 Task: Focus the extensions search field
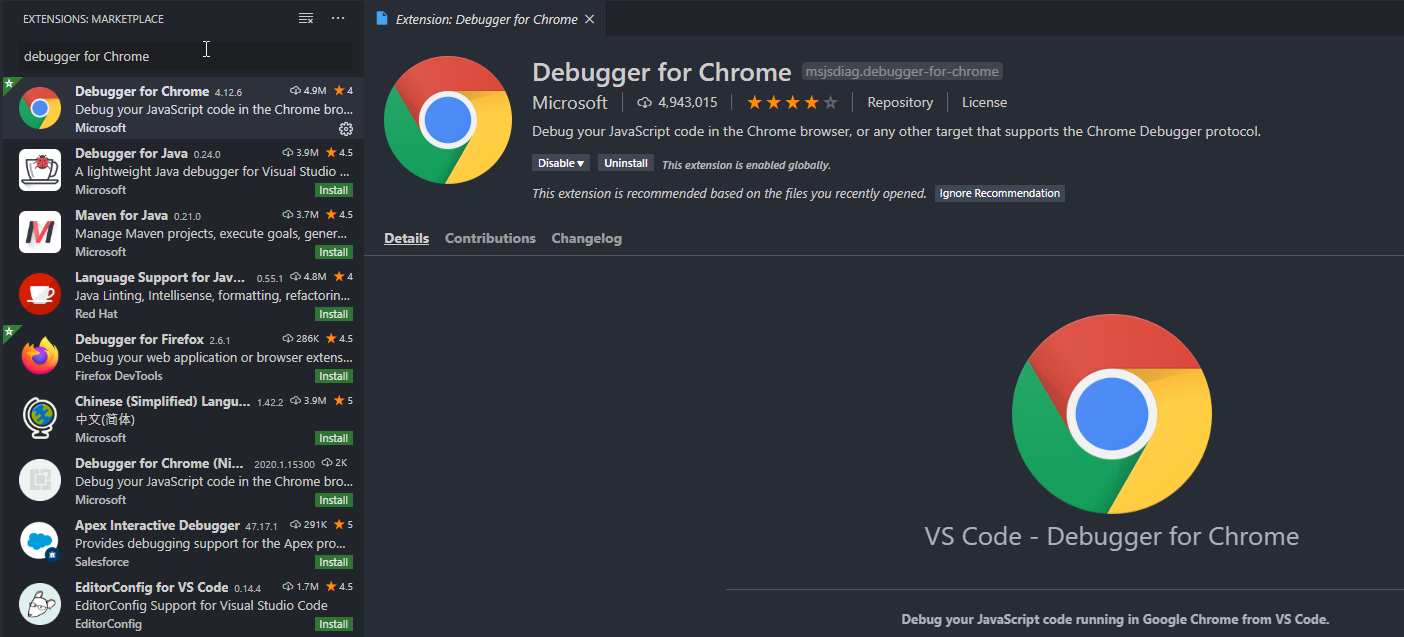coord(186,56)
